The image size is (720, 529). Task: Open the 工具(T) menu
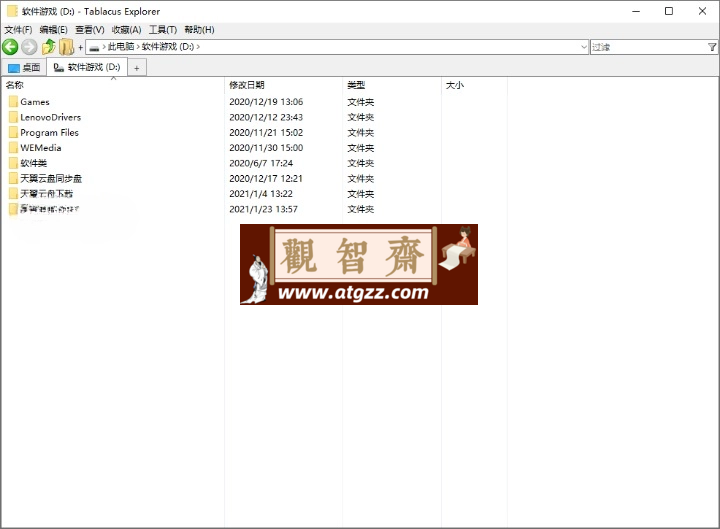tap(163, 30)
